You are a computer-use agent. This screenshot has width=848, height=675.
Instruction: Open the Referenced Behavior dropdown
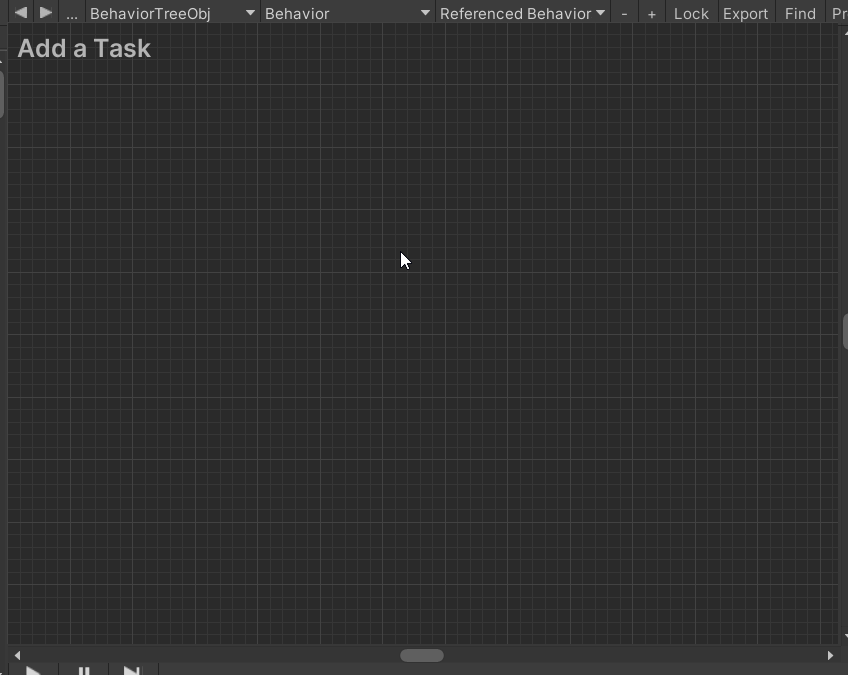522,14
